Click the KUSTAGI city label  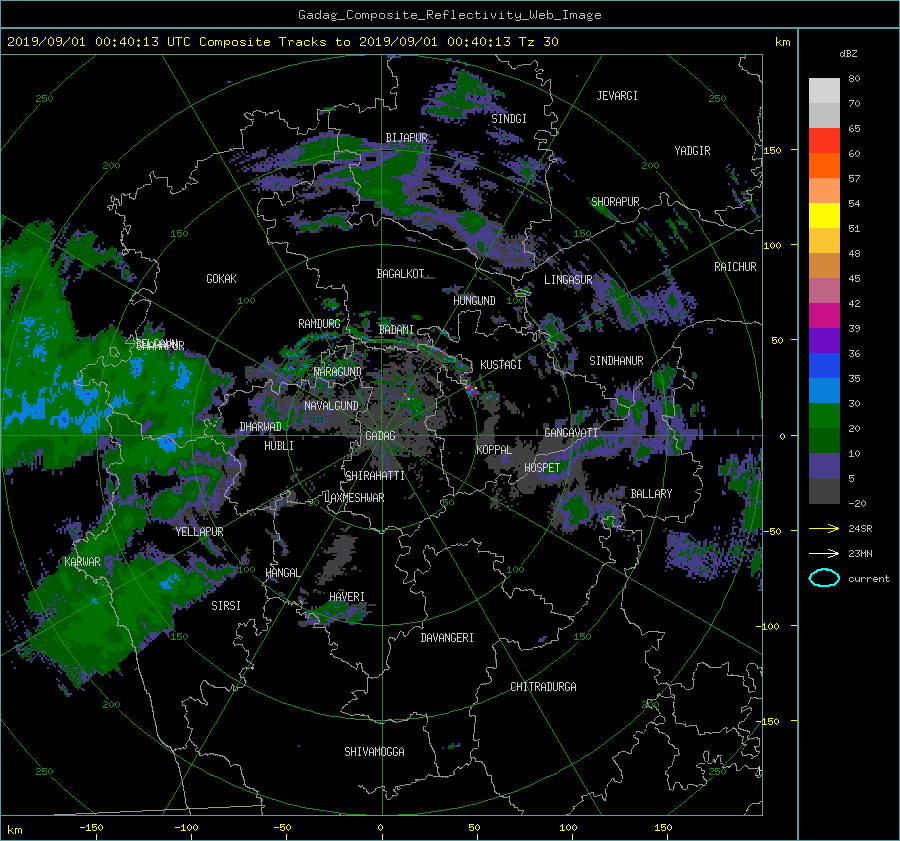[501, 365]
